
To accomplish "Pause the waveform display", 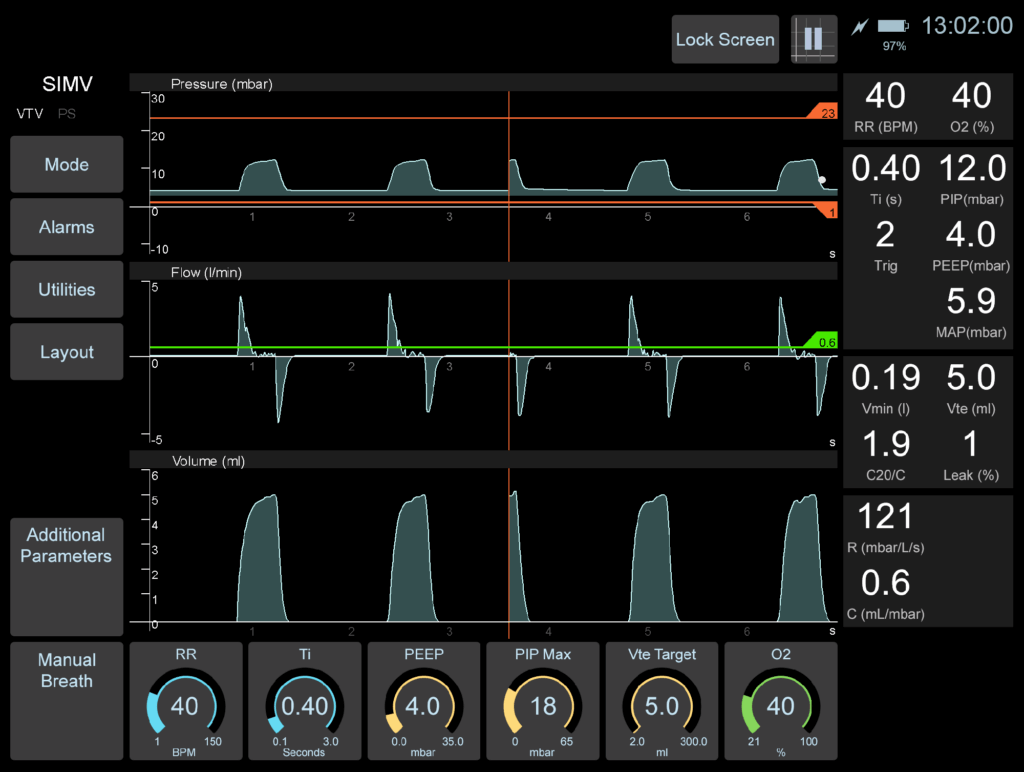I will [x=813, y=39].
